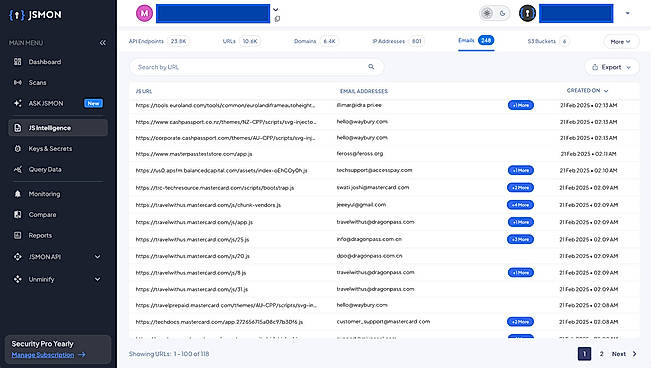The width and height of the screenshot is (651, 368).
Task: Select jeeeyul@gmail.com email
Action: tap(361, 205)
